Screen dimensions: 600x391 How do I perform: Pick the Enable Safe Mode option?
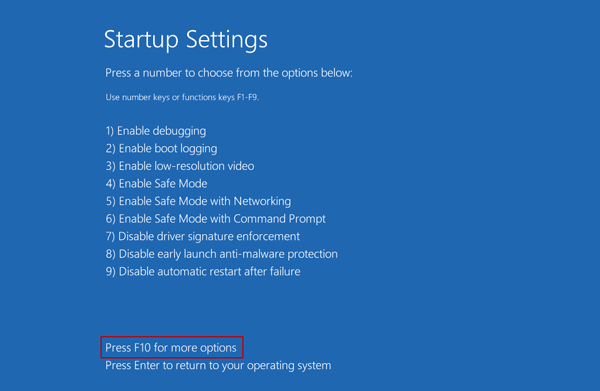click(157, 184)
